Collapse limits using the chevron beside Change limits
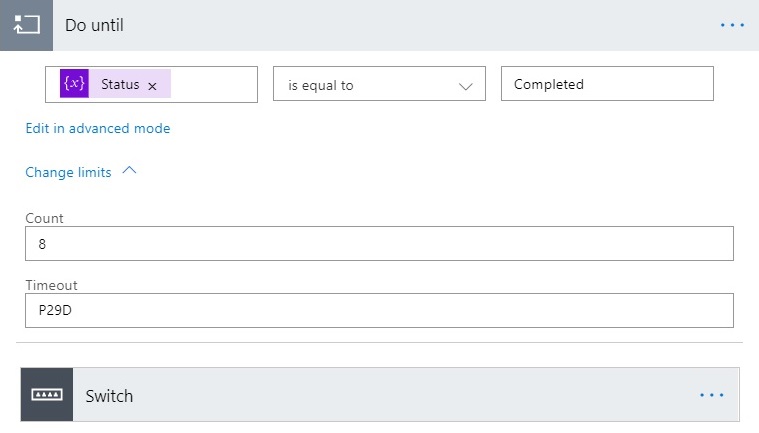 click(x=129, y=171)
